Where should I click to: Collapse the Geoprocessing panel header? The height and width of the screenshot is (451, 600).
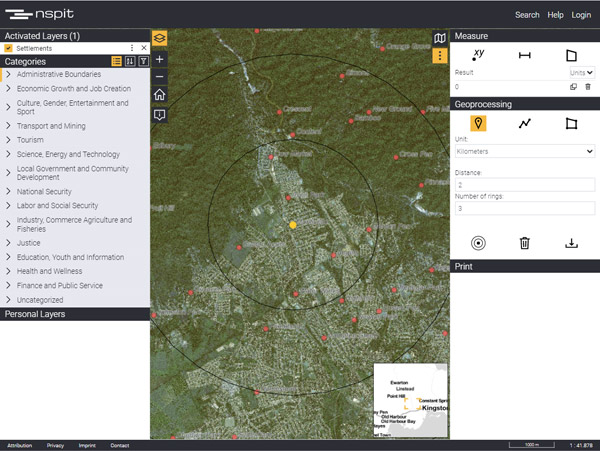pos(525,104)
